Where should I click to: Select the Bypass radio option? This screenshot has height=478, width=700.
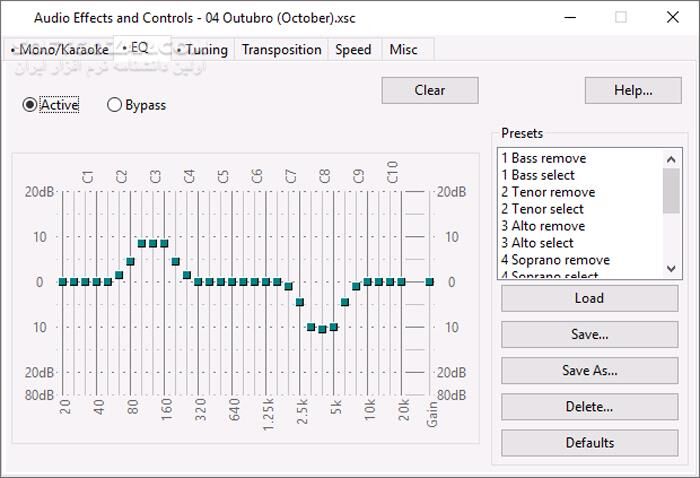tap(115, 105)
